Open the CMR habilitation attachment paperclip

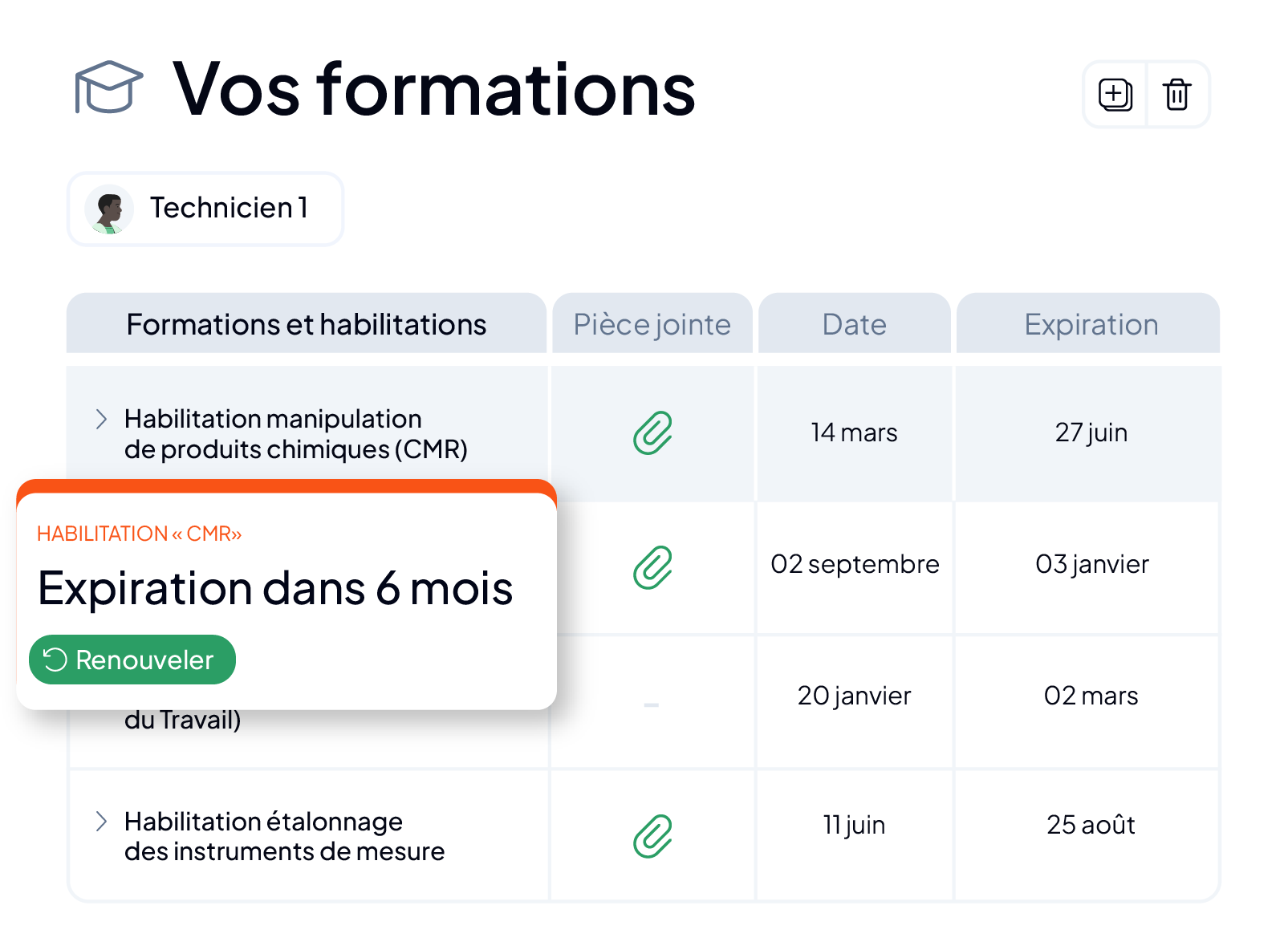point(652,433)
